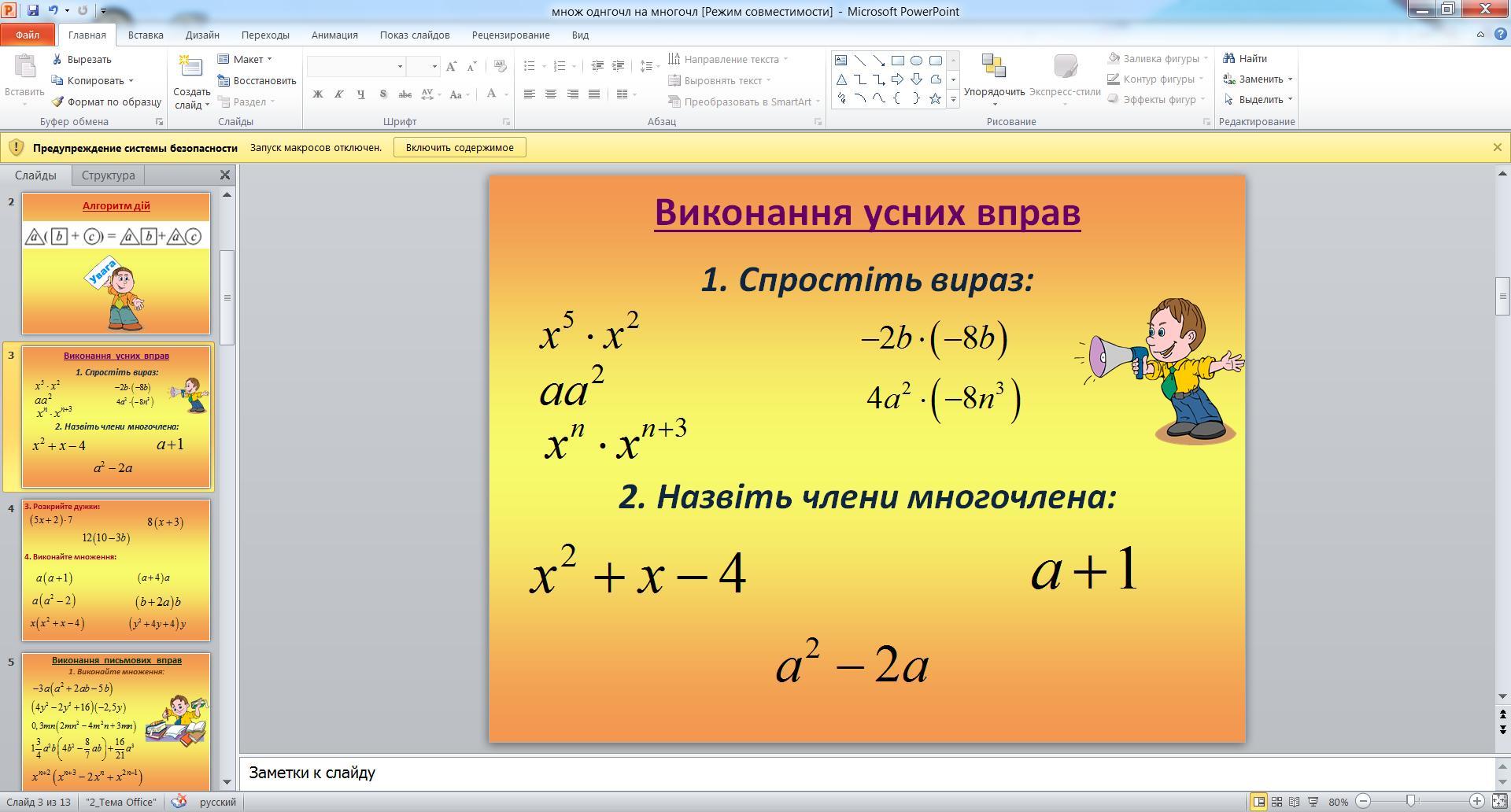Open the Заменить replace dropdown arrow

tap(1291, 79)
